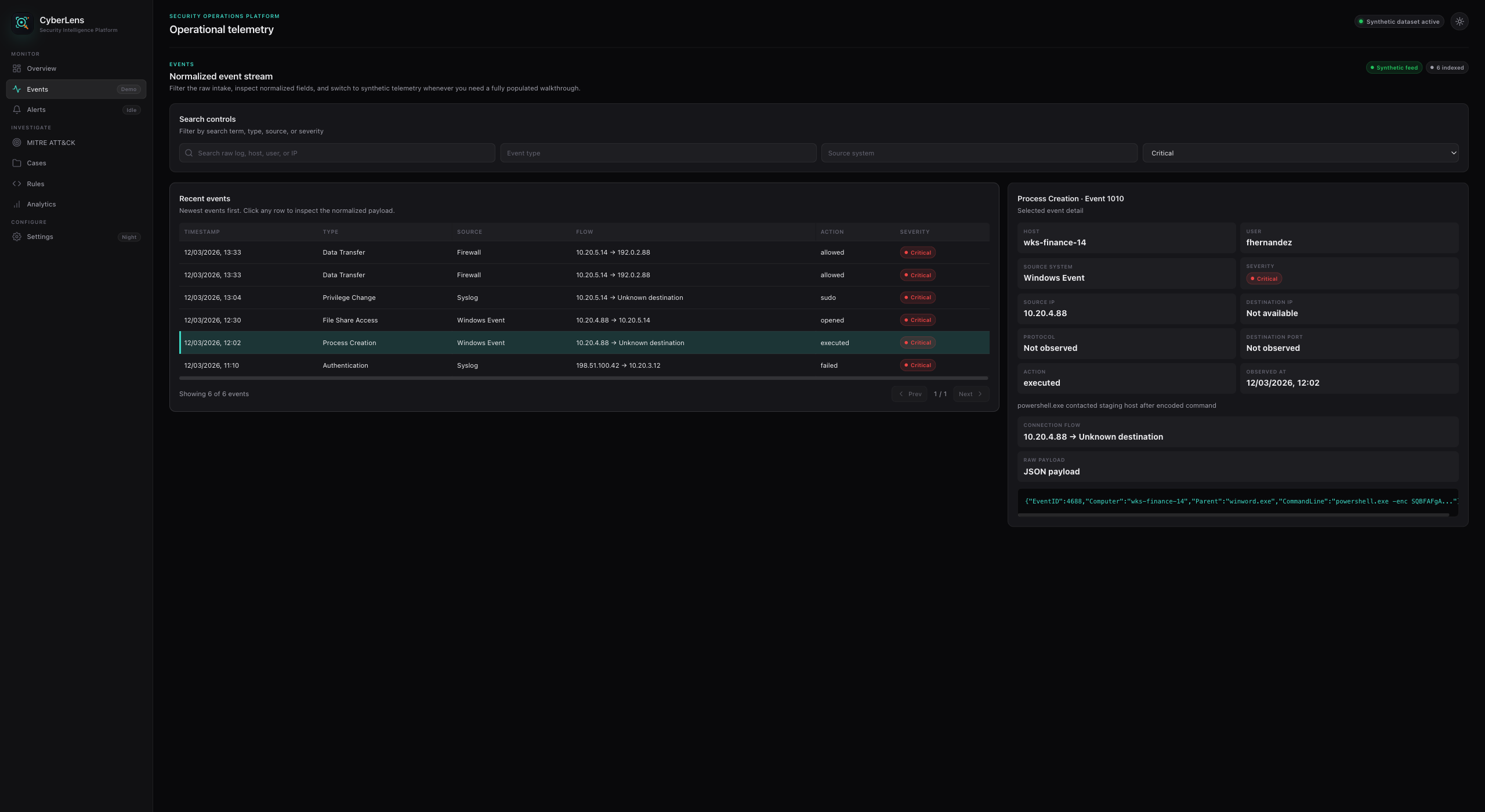Click the Settings gear icon

pos(17,237)
